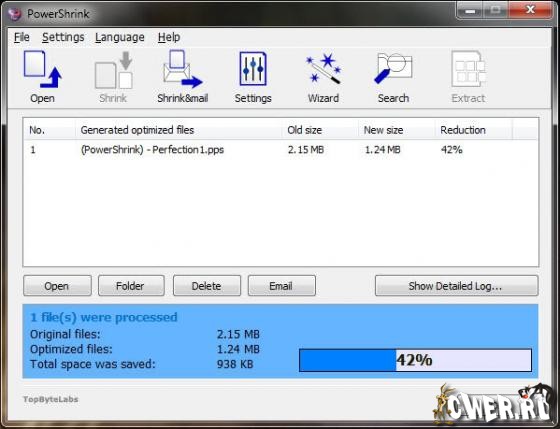Select the Perfection1.pps file row
560x429 pixels.
pos(281,150)
